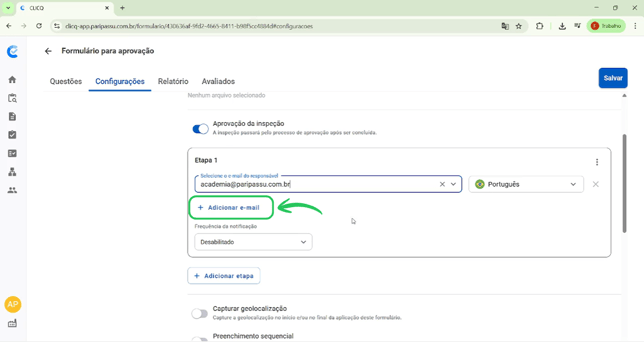Open the site information icon in address bar
644x360 pixels.
click(57, 26)
